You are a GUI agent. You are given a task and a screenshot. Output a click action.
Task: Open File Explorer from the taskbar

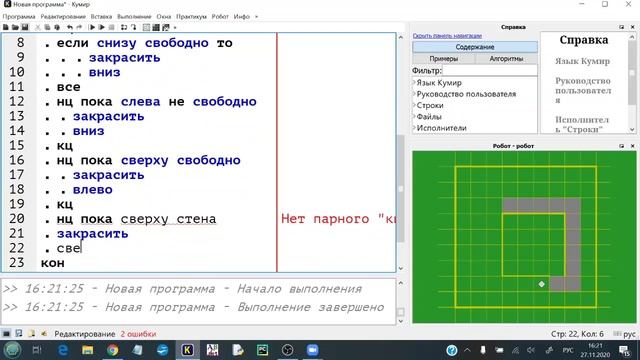pyautogui.click(x=87, y=350)
